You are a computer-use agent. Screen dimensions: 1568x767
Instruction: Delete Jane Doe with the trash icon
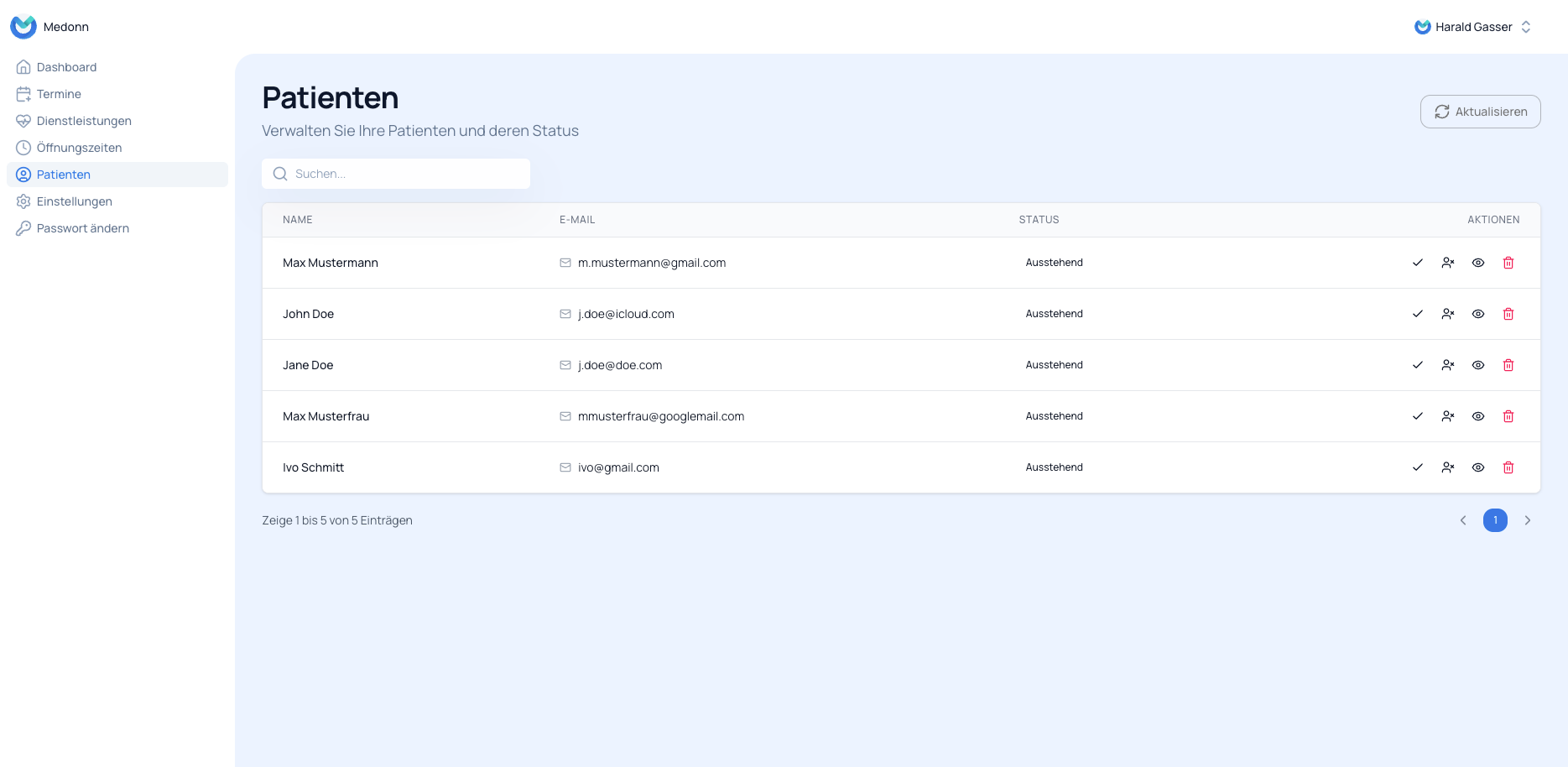[x=1508, y=365]
